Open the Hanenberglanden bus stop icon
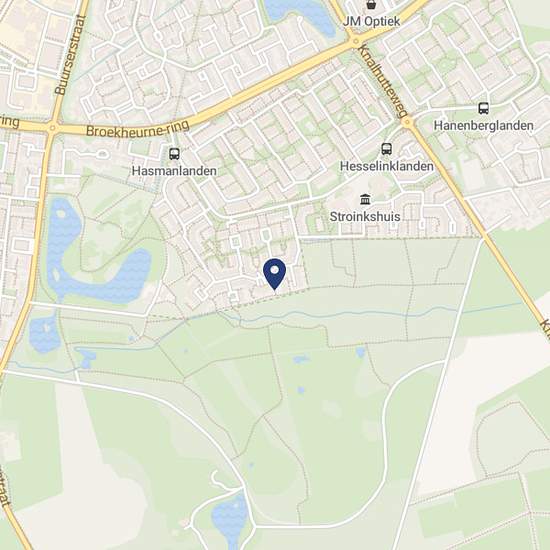Screen dimensions: 550x550 click(483, 108)
